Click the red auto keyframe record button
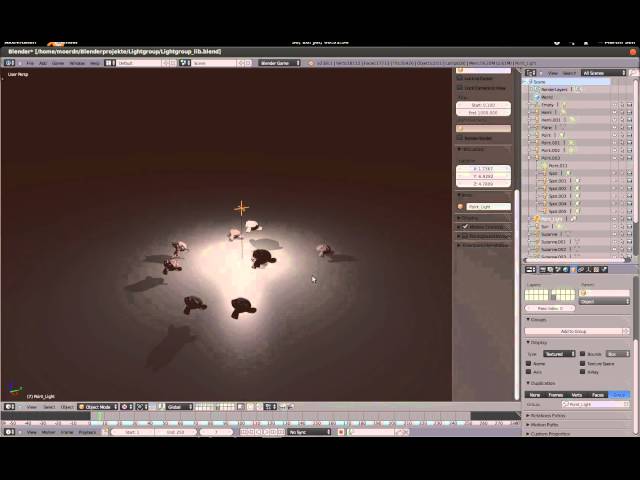The width and height of the screenshot is (640, 480). click(341, 432)
